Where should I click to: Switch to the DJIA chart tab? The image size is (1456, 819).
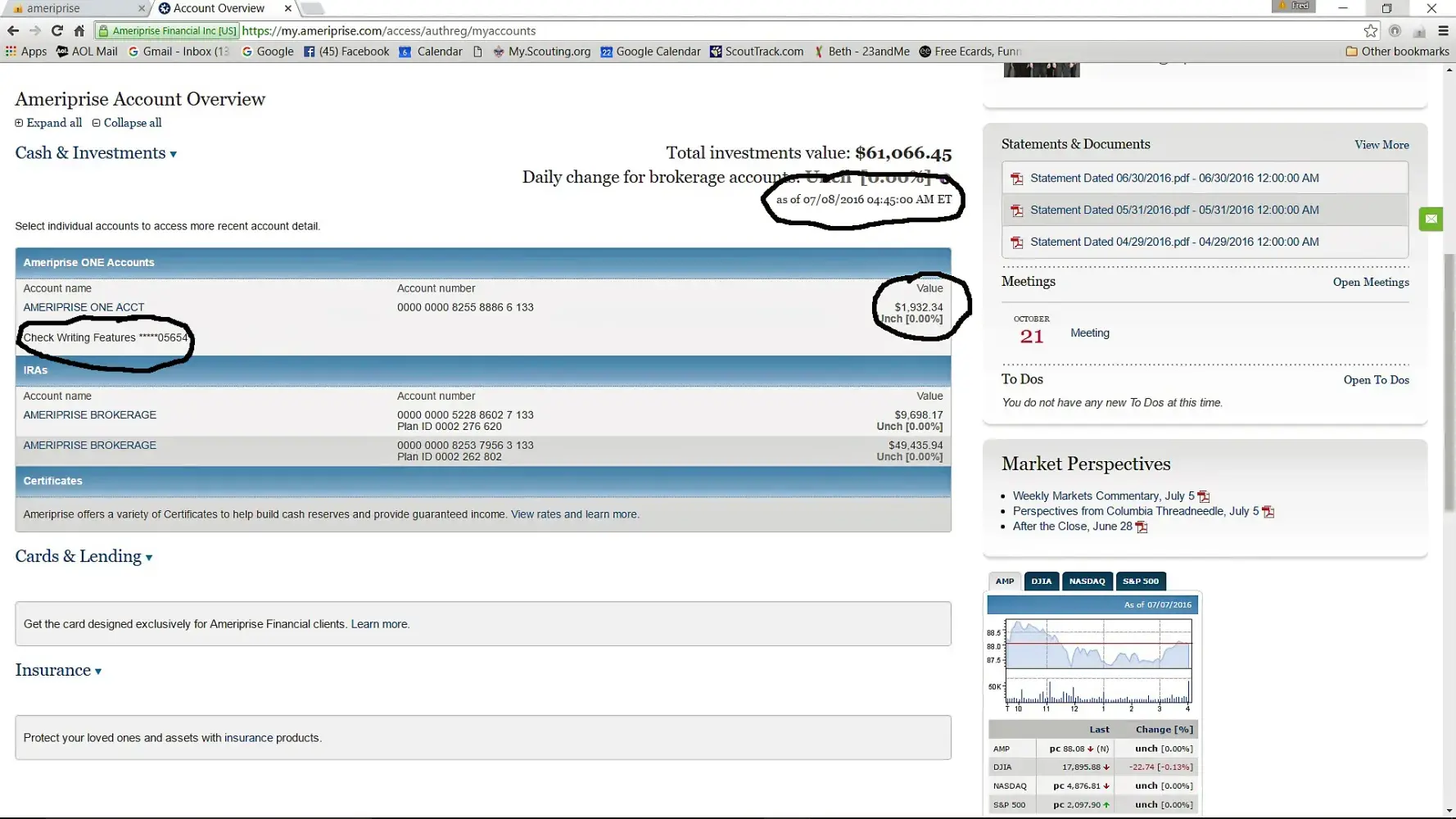(x=1041, y=581)
